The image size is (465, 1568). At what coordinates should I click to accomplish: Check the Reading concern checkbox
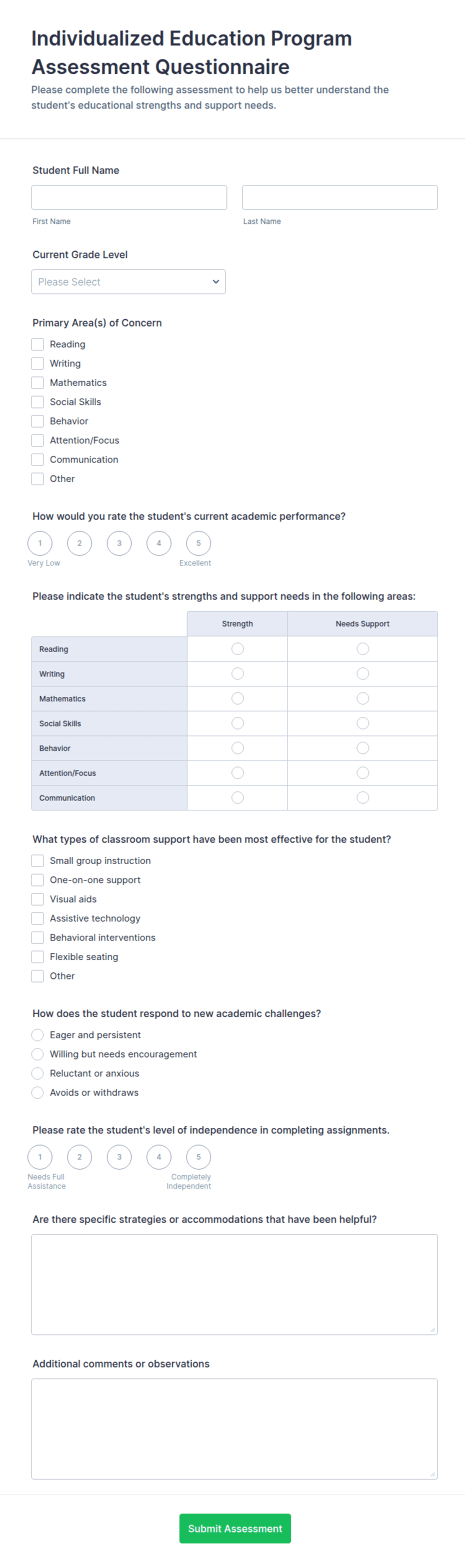tap(37, 344)
